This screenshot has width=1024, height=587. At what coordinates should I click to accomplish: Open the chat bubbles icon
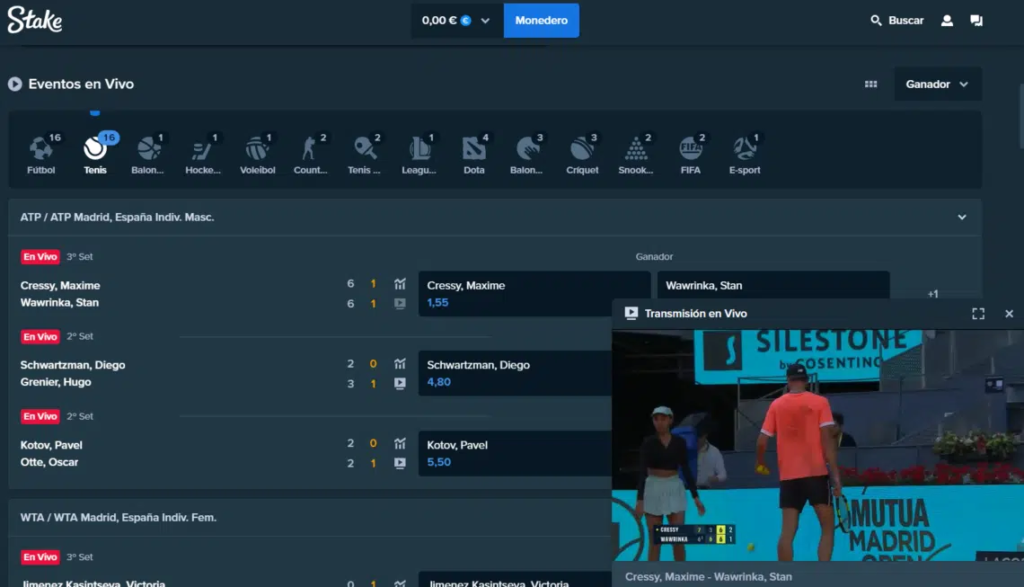coord(976,20)
